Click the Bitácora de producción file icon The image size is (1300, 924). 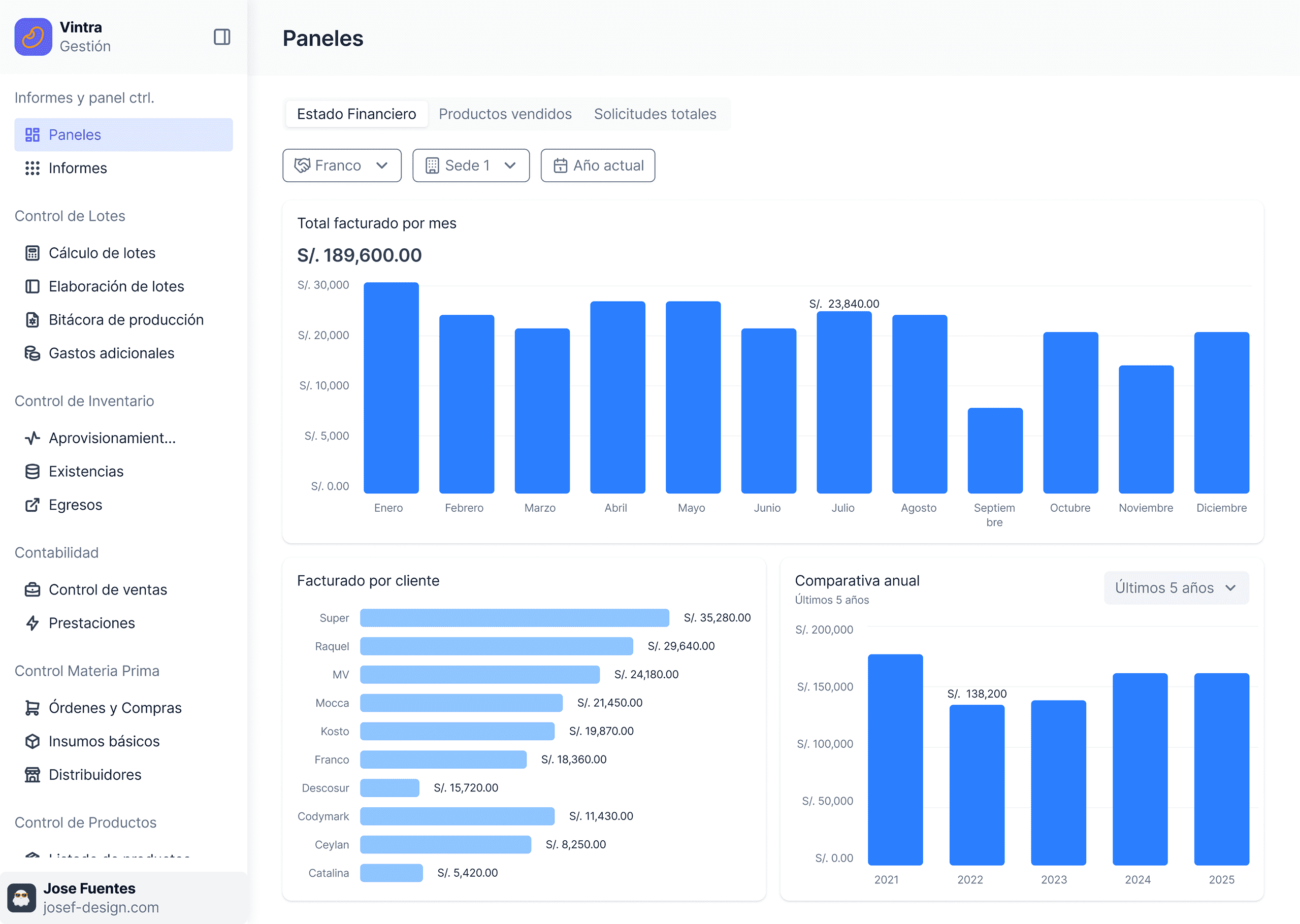(x=32, y=320)
